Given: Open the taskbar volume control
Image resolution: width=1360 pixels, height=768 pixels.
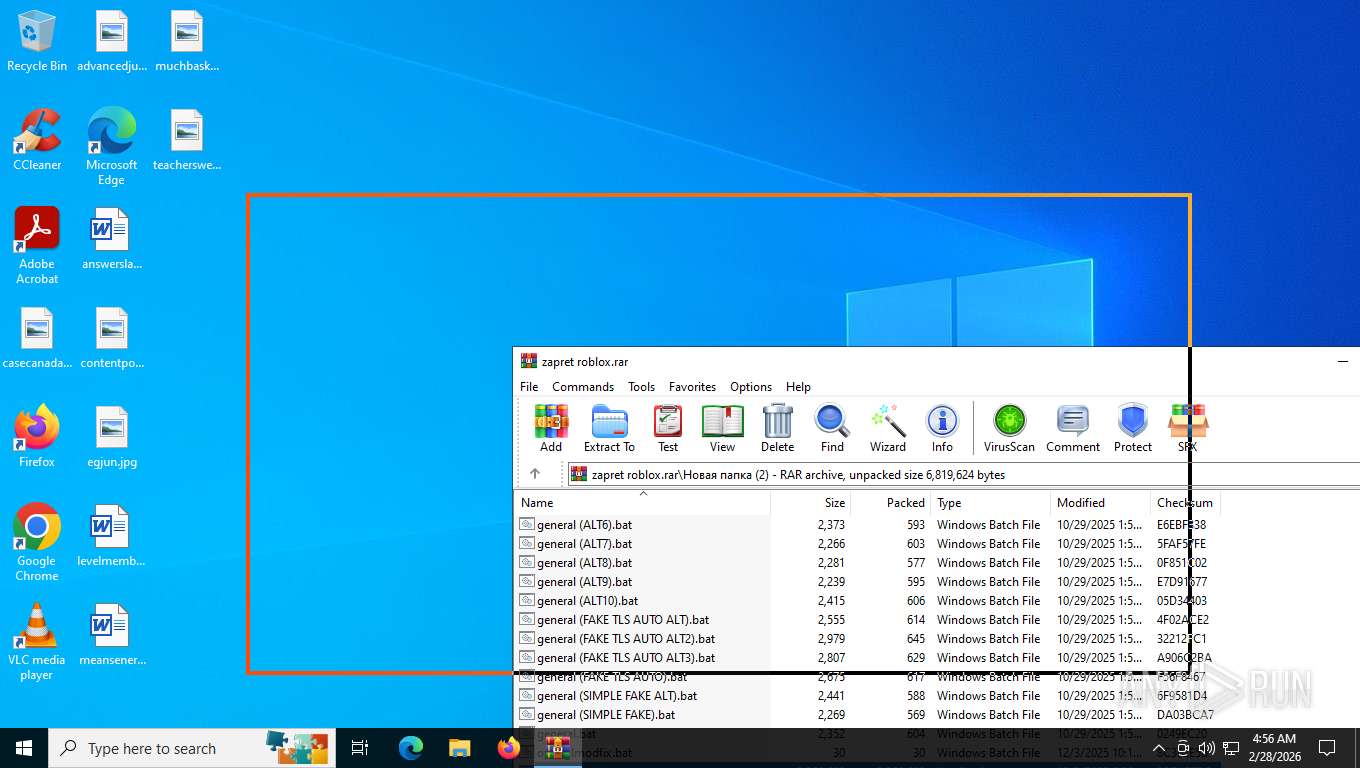Looking at the screenshot, I should [1206, 748].
